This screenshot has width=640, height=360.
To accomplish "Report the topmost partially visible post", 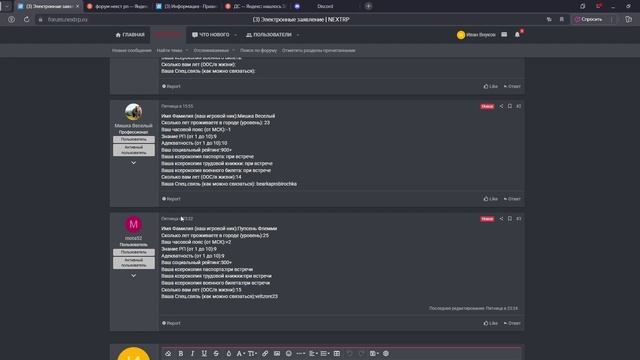I will (171, 86).
